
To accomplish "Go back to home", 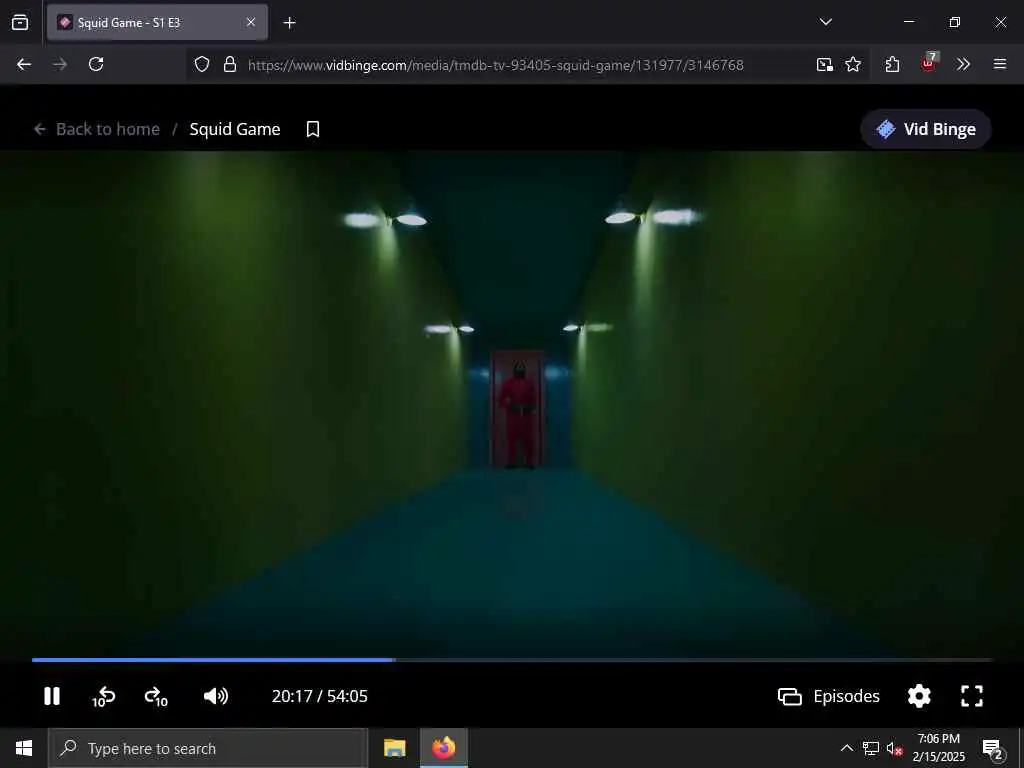I will [97, 129].
